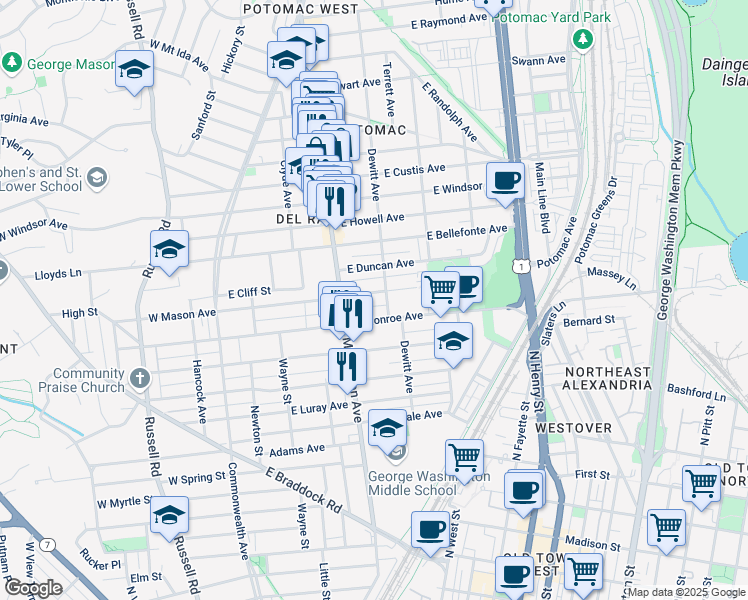This screenshot has height=600, width=748.
Task: Click the US Route 1 shield
Action: tap(522, 266)
